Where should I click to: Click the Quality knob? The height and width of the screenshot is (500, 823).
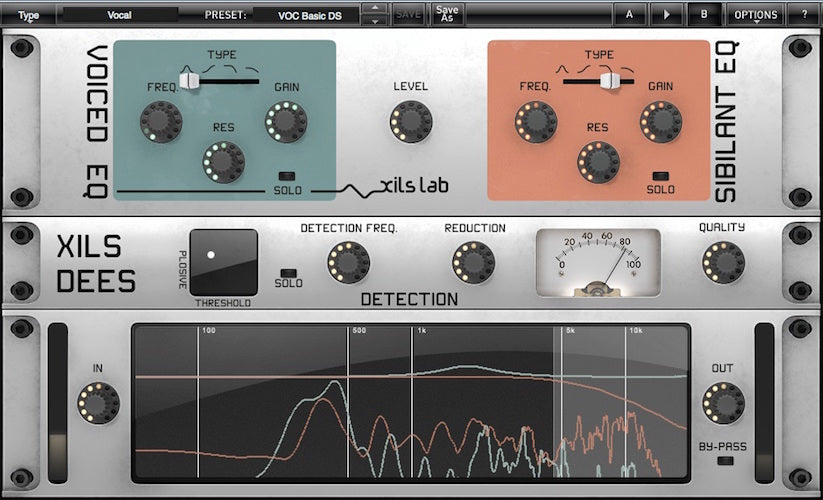coord(722,261)
